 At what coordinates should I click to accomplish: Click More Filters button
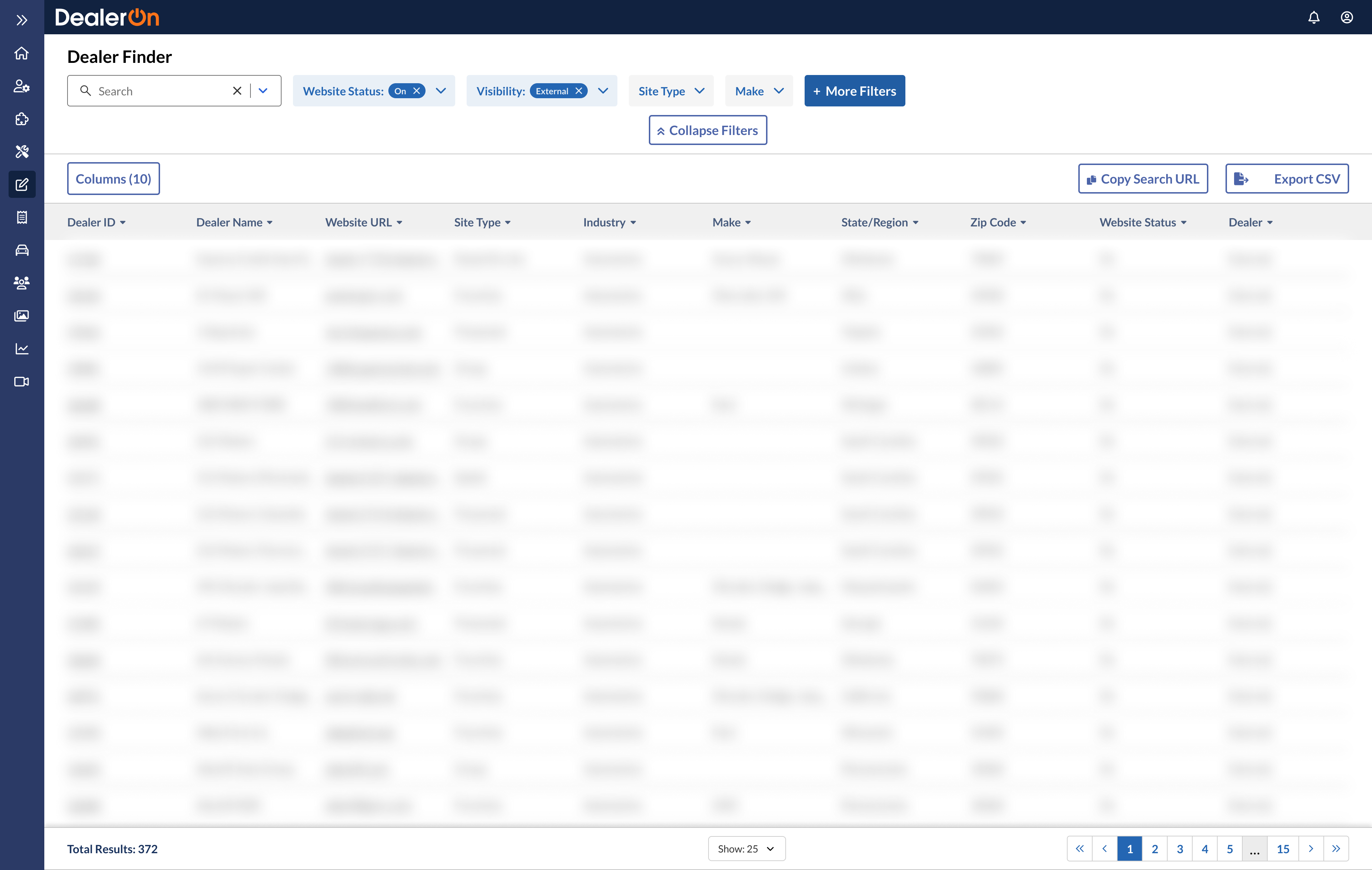(854, 91)
